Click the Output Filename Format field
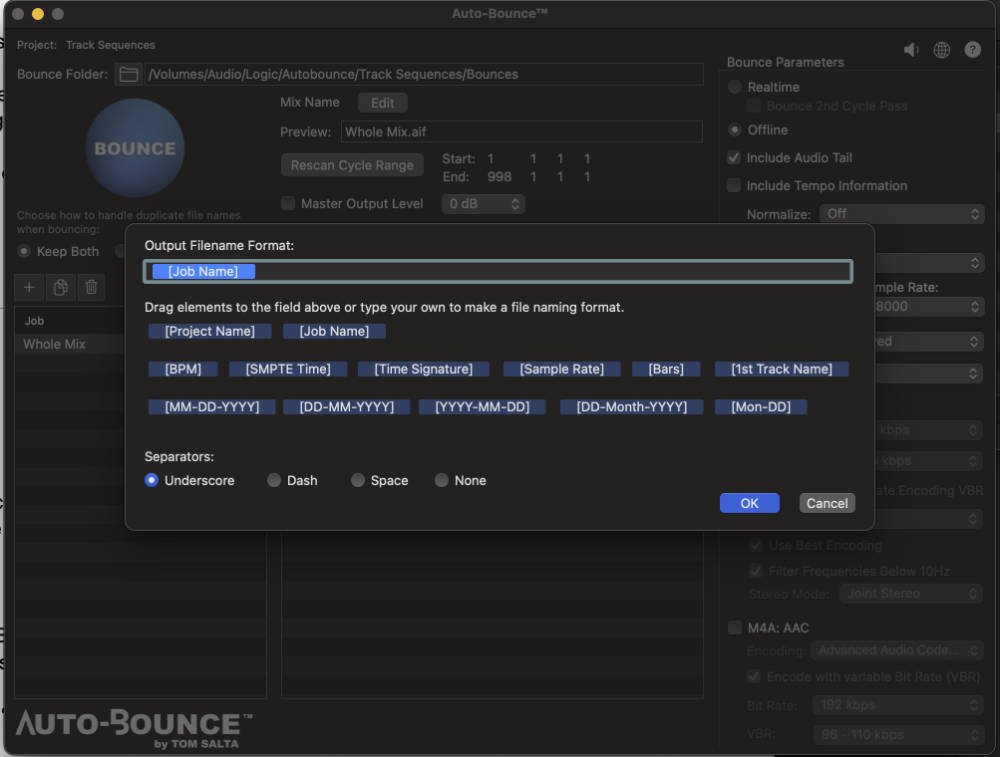The image size is (1000, 757). (498, 272)
